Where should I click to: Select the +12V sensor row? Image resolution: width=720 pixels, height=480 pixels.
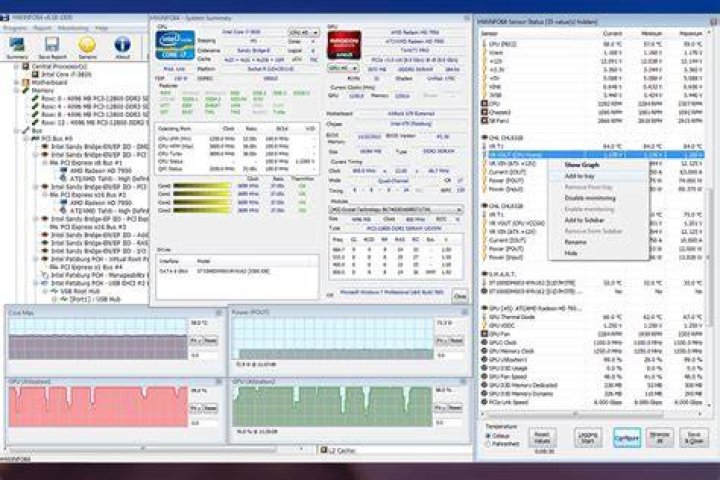tap(592, 61)
